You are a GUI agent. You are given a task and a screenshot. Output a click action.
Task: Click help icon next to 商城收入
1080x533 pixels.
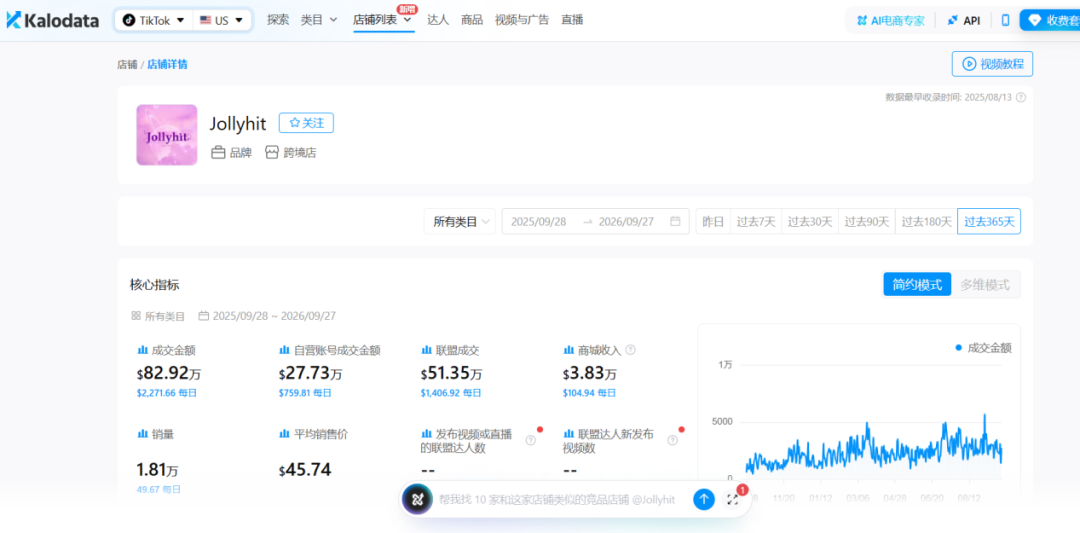[x=630, y=351]
